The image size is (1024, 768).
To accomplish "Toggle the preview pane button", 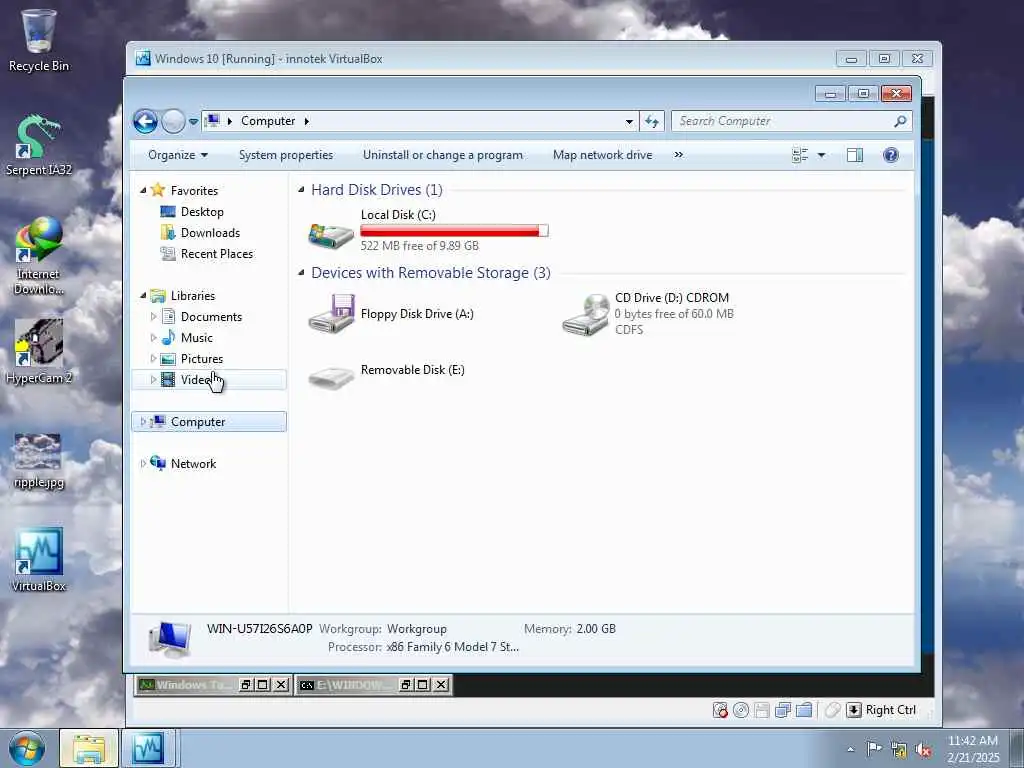I will pos(855,155).
